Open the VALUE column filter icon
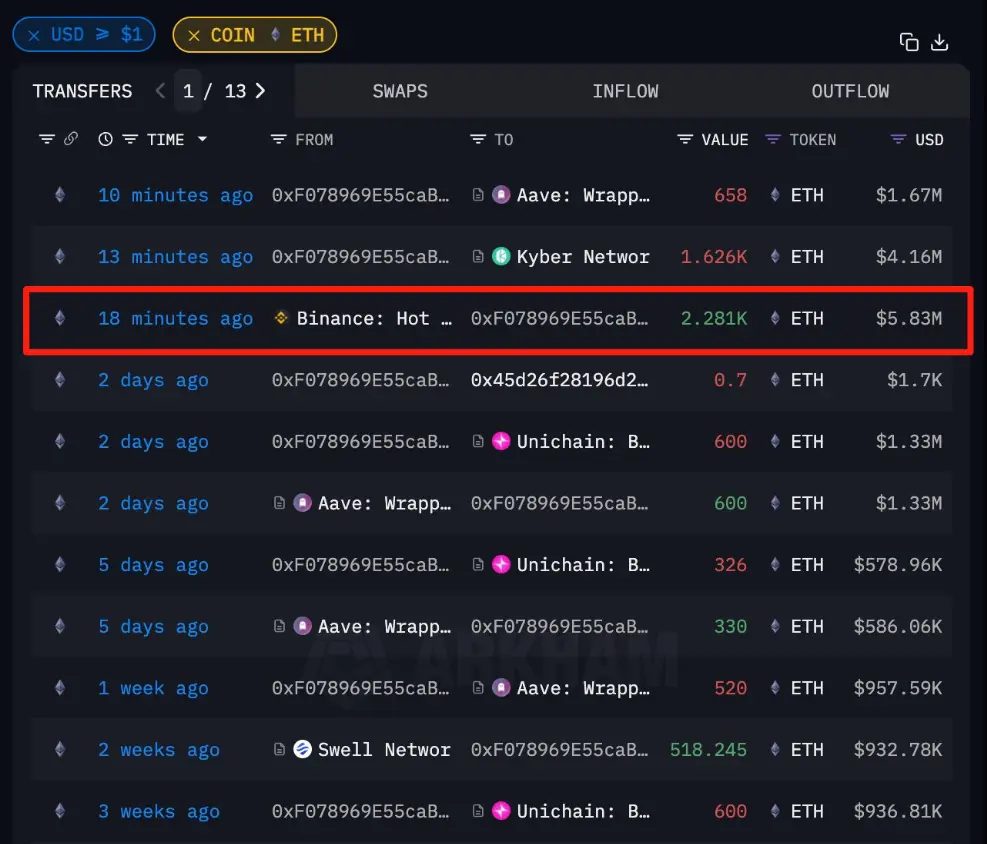This screenshot has height=844, width=987. click(x=685, y=139)
